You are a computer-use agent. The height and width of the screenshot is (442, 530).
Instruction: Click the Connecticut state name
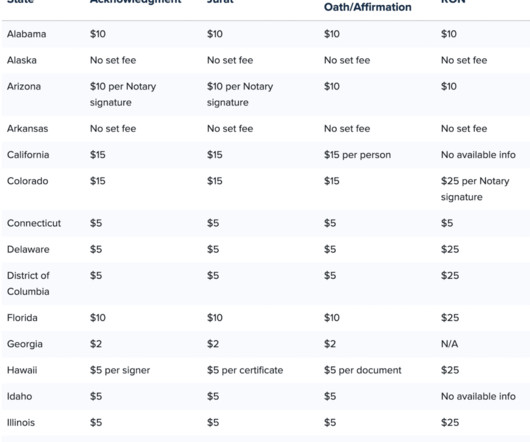click(34, 223)
